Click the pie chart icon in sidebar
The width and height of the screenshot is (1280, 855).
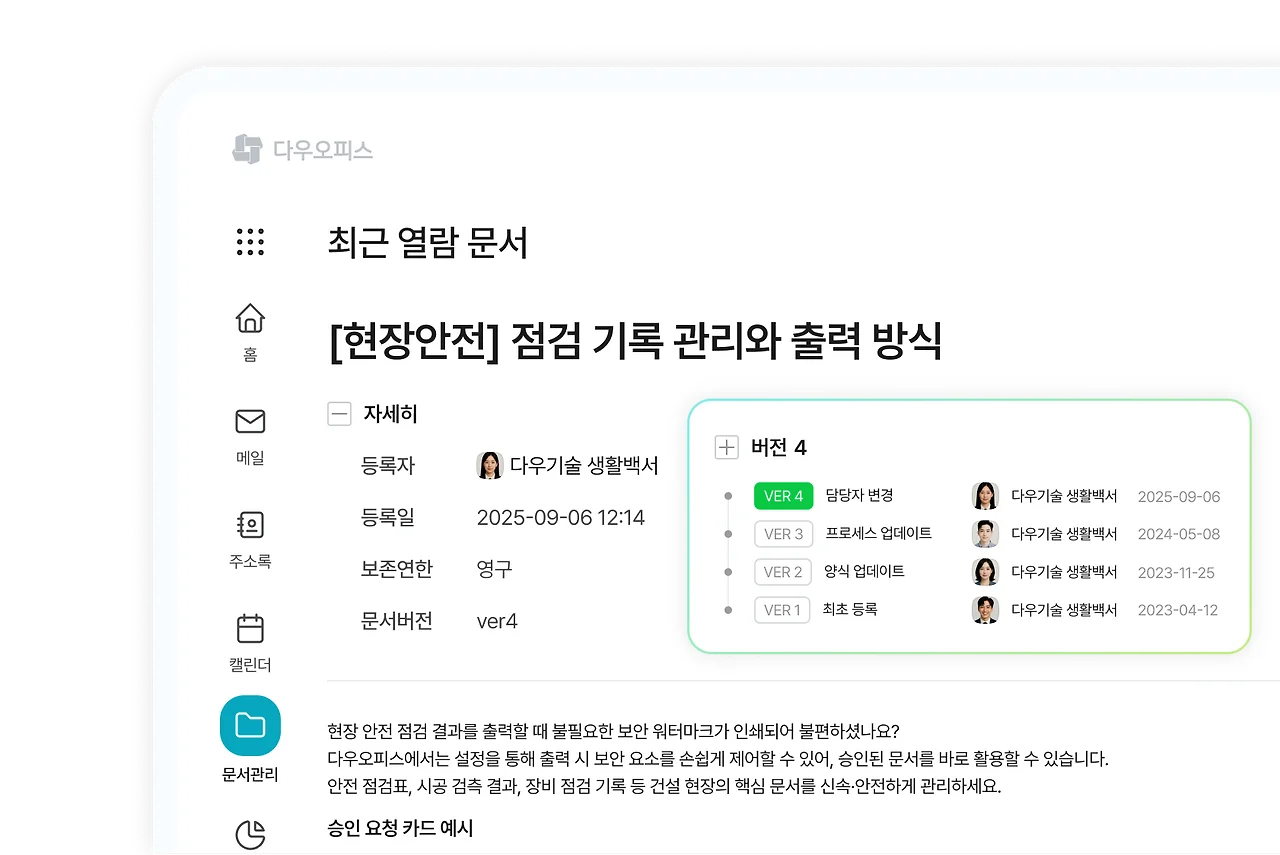[x=250, y=834]
